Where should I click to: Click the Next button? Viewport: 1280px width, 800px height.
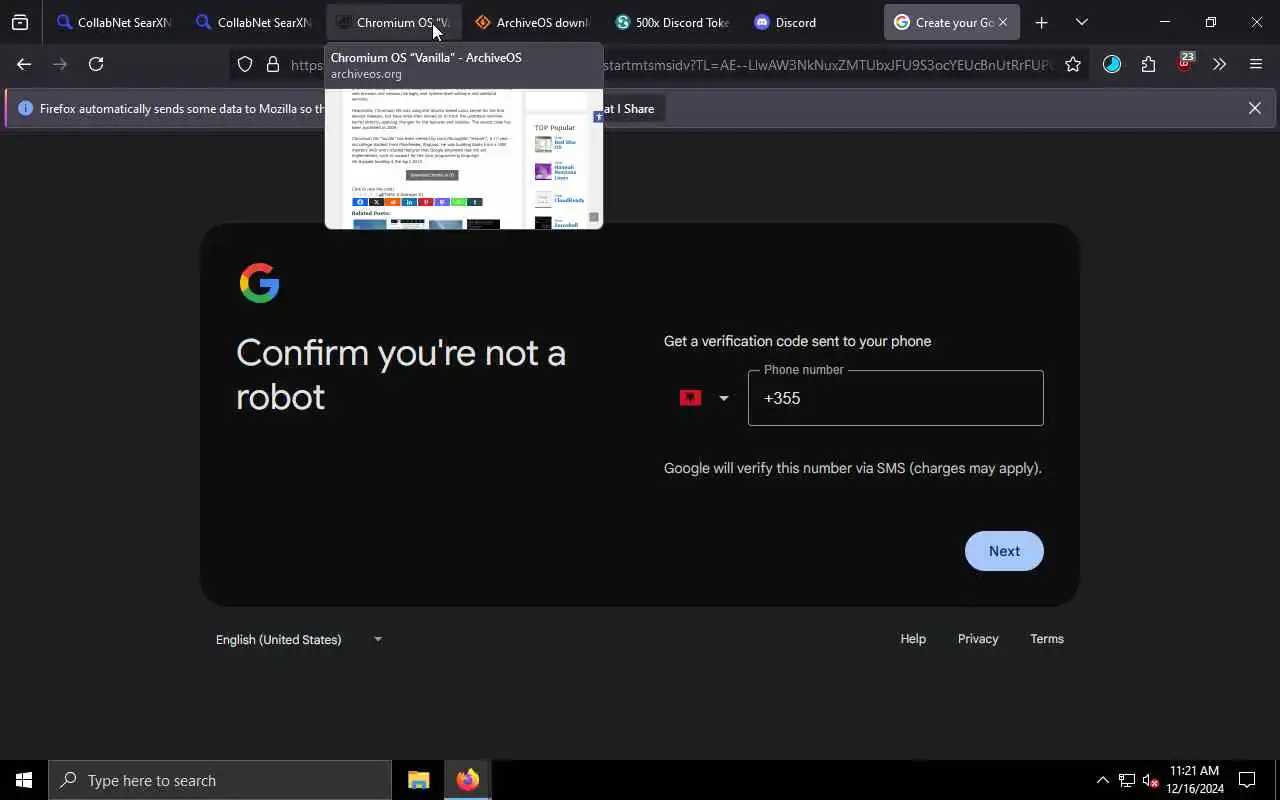1004,551
